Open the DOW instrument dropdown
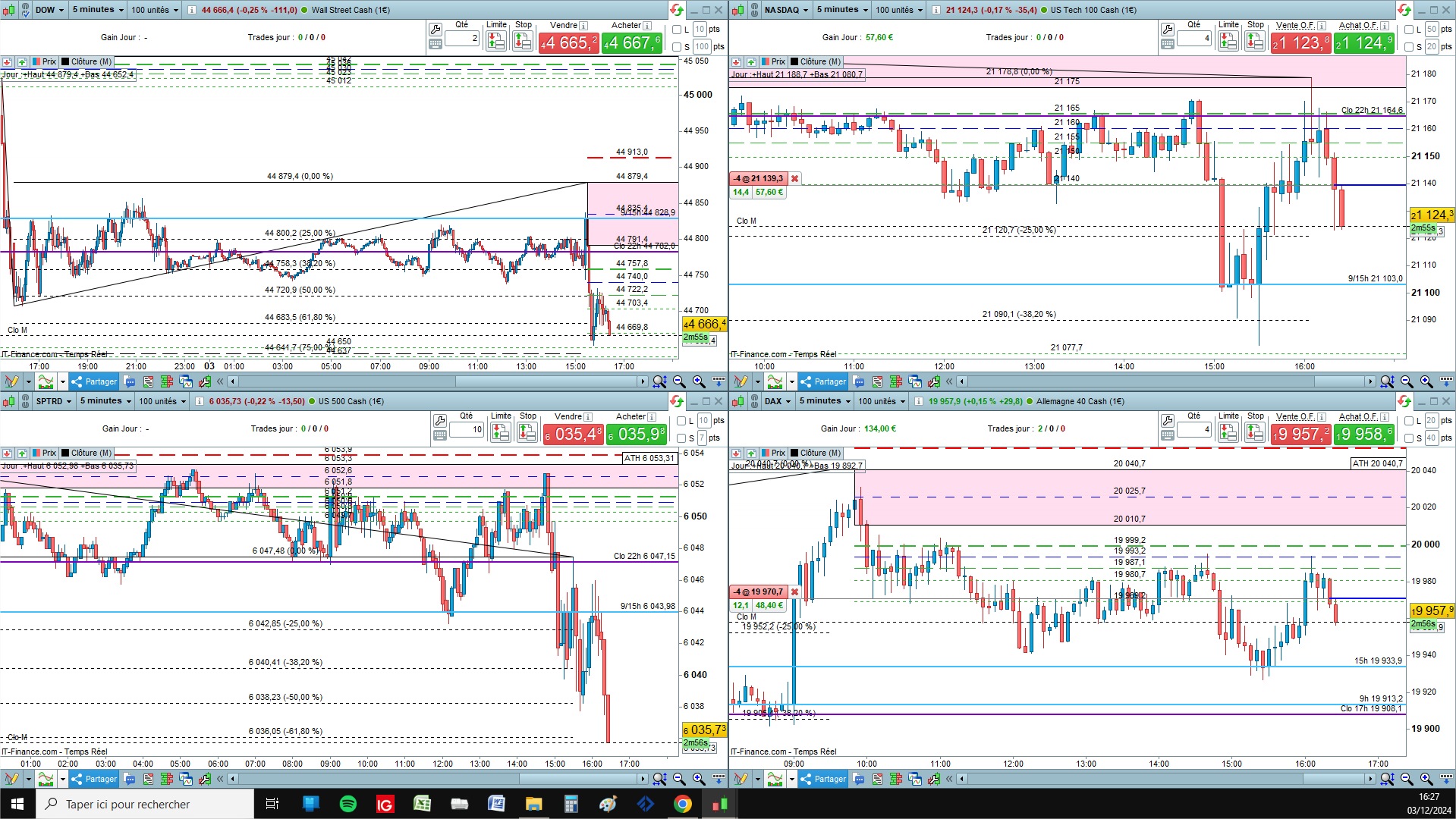 pyautogui.click(x=49, y=10)
